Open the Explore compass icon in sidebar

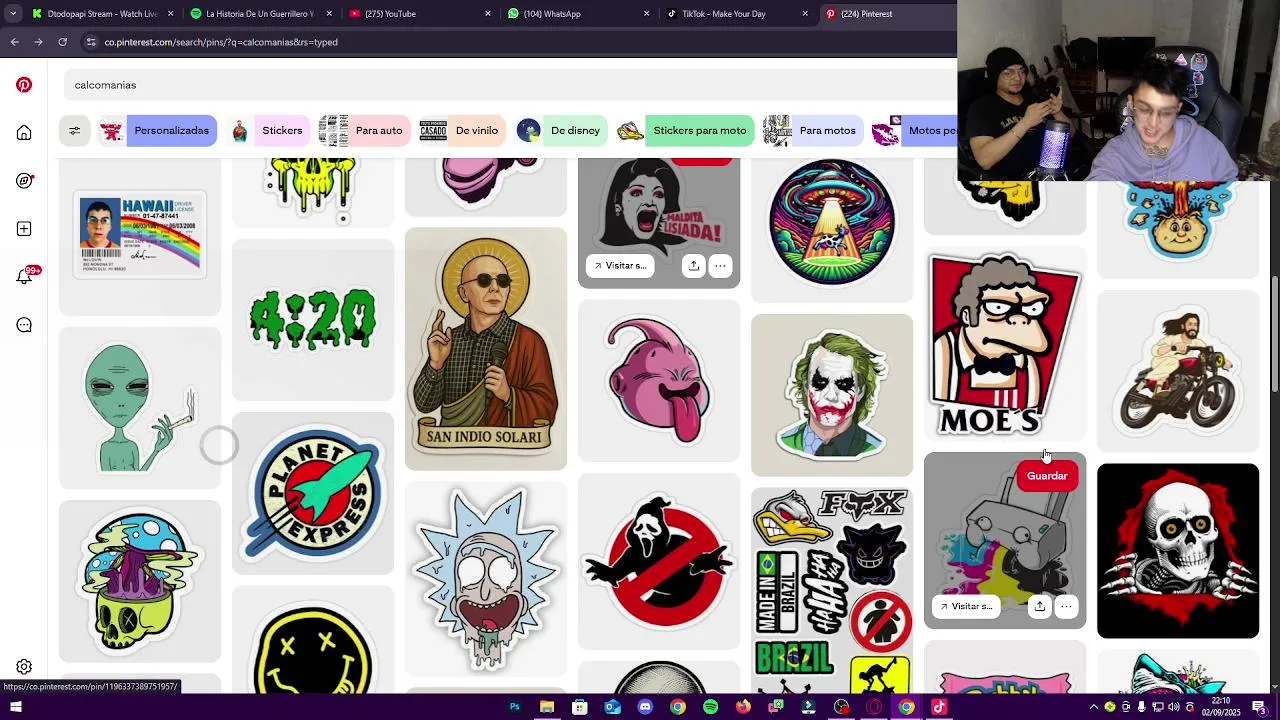(x=24, y=181)
